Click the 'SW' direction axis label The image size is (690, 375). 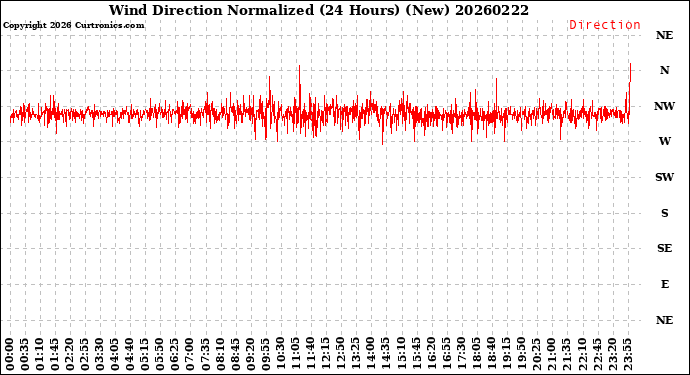[x=664, y=177]
